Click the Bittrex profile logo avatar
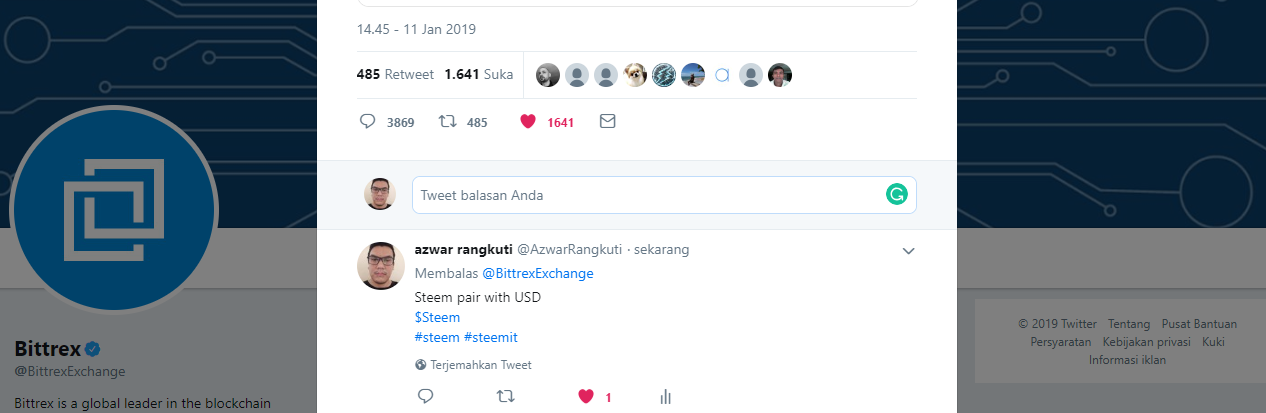Viewport: 1266px width, 413px height. [x=113, y=208]
